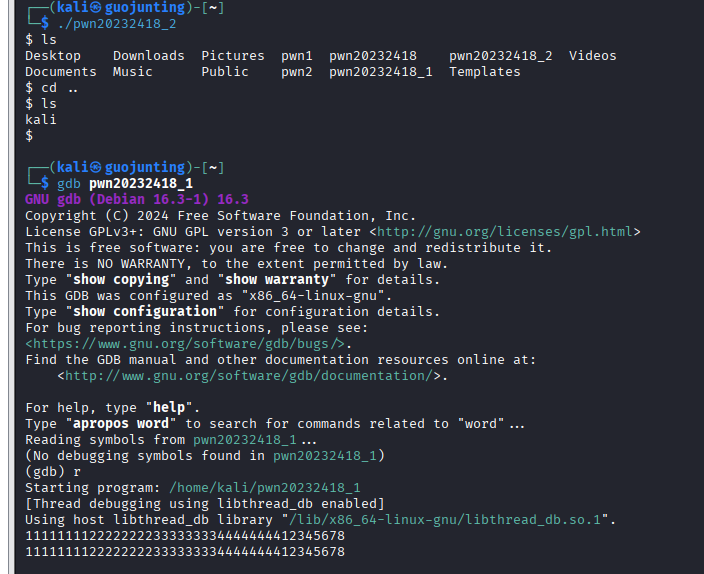Select Desktop in the ls output
The height and width of the screenshot is (574, 704).
(53, 56)
